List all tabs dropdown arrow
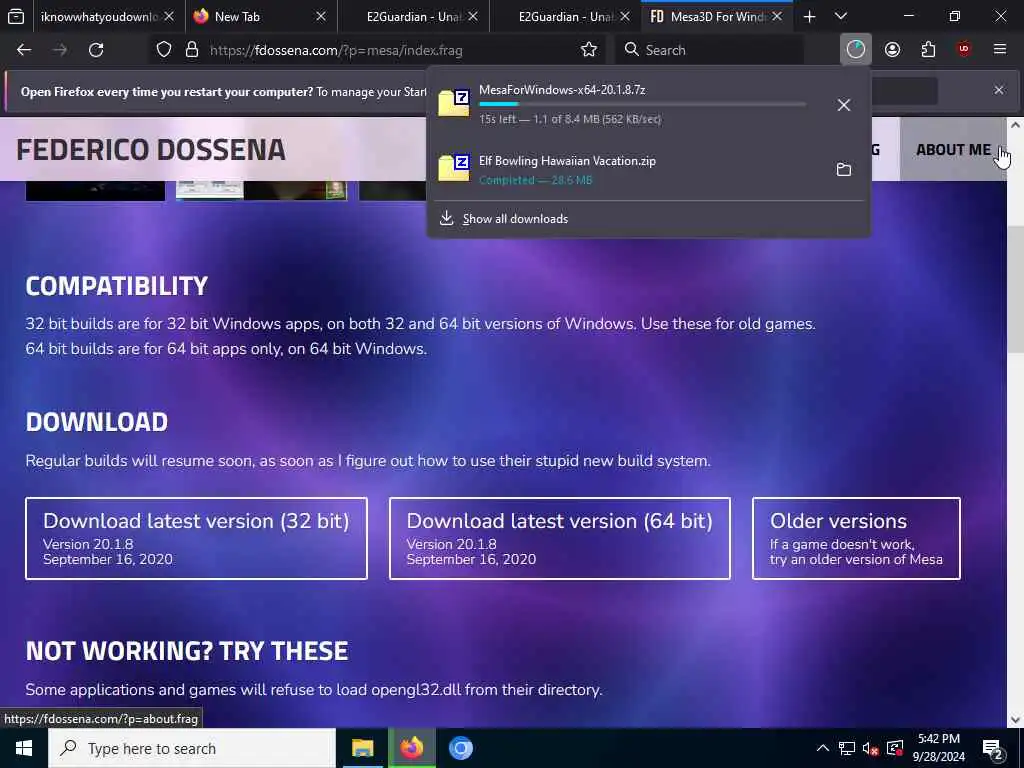1024x768 pixels. [841, 16]
